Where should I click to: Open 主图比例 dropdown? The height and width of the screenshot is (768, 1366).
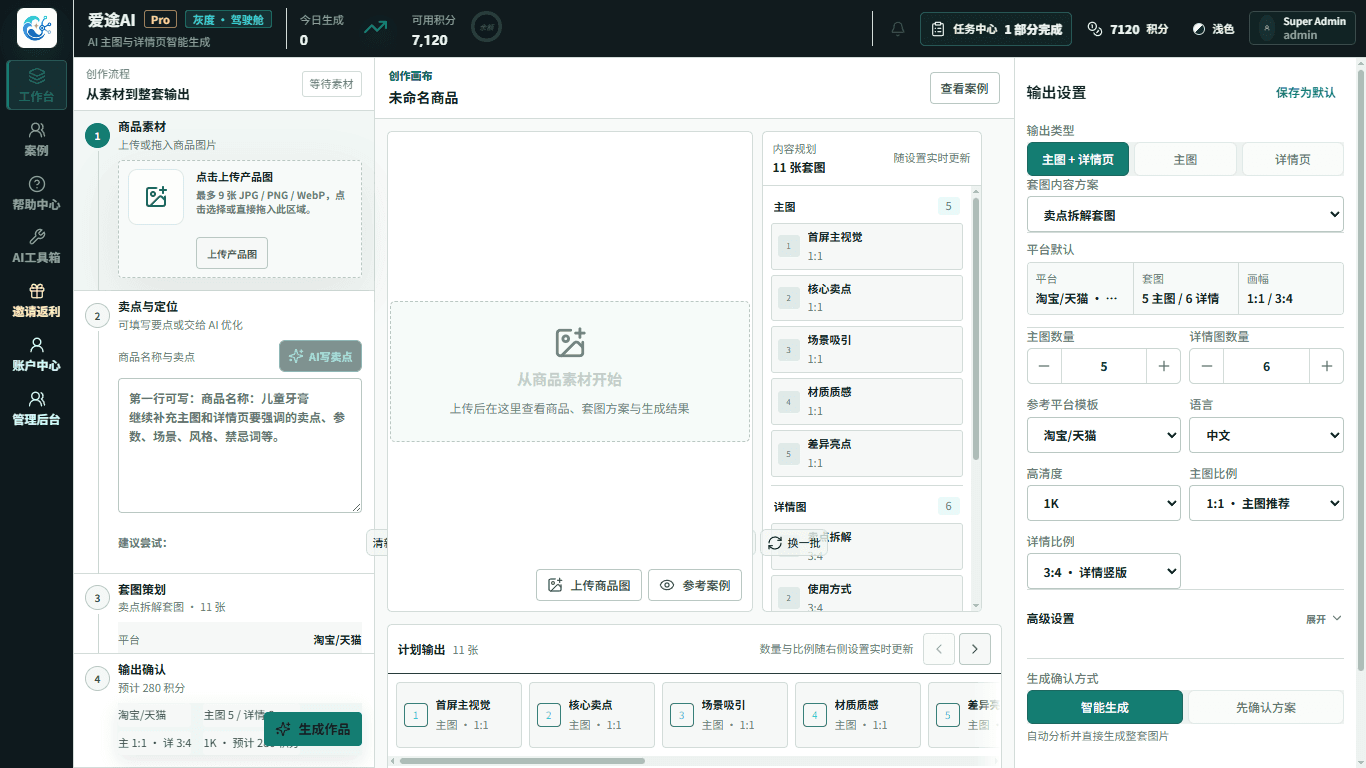point(1266,503)
